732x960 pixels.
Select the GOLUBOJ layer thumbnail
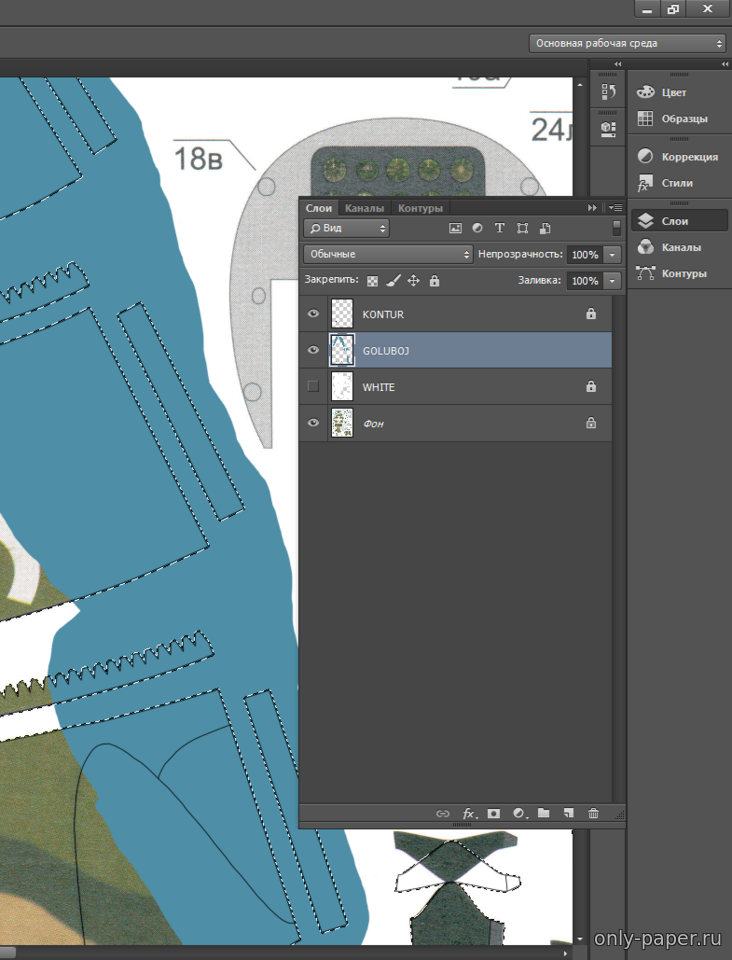(x=342, y=350)
